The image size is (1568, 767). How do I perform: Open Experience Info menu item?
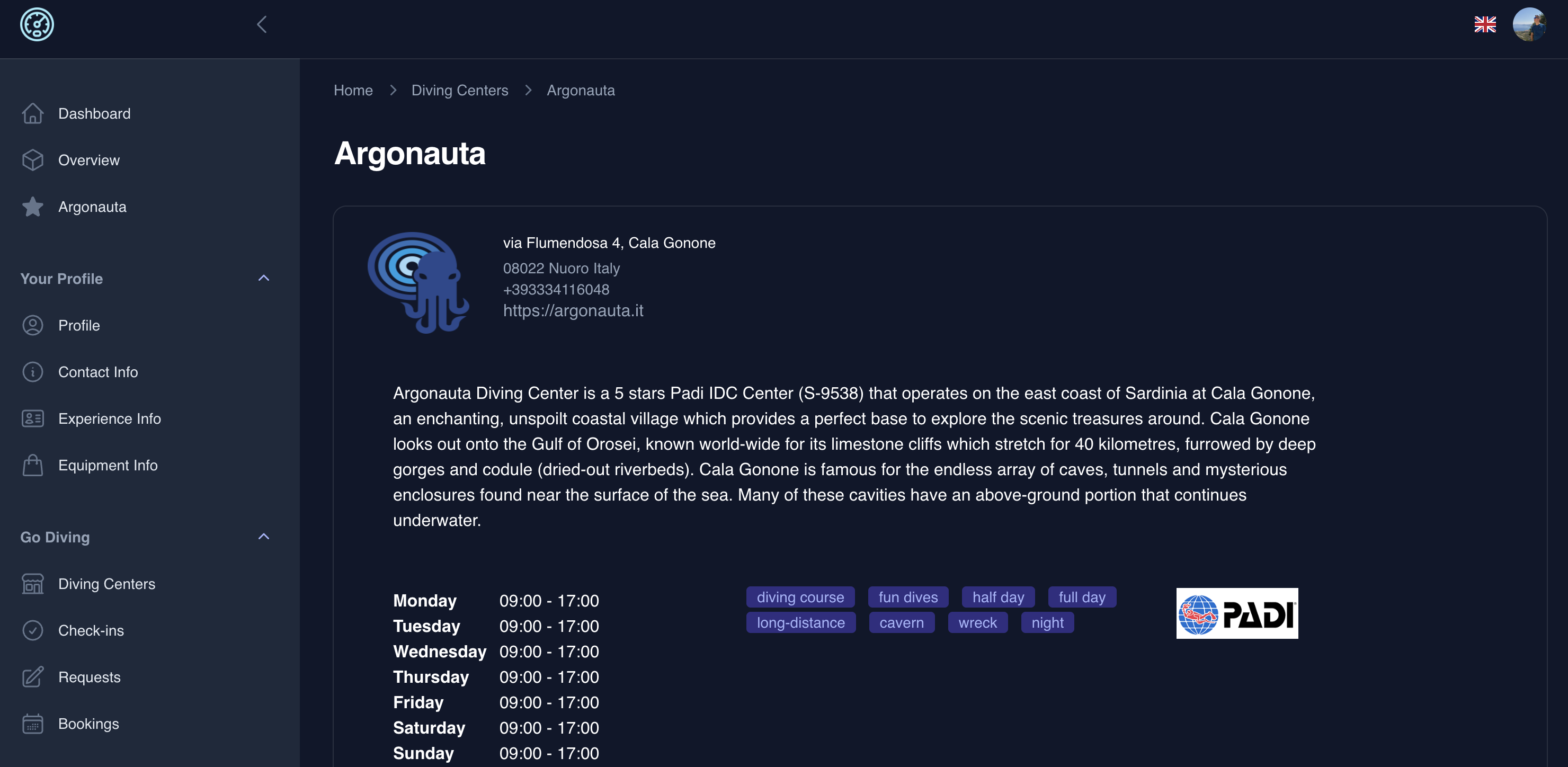tap(110, 419)
